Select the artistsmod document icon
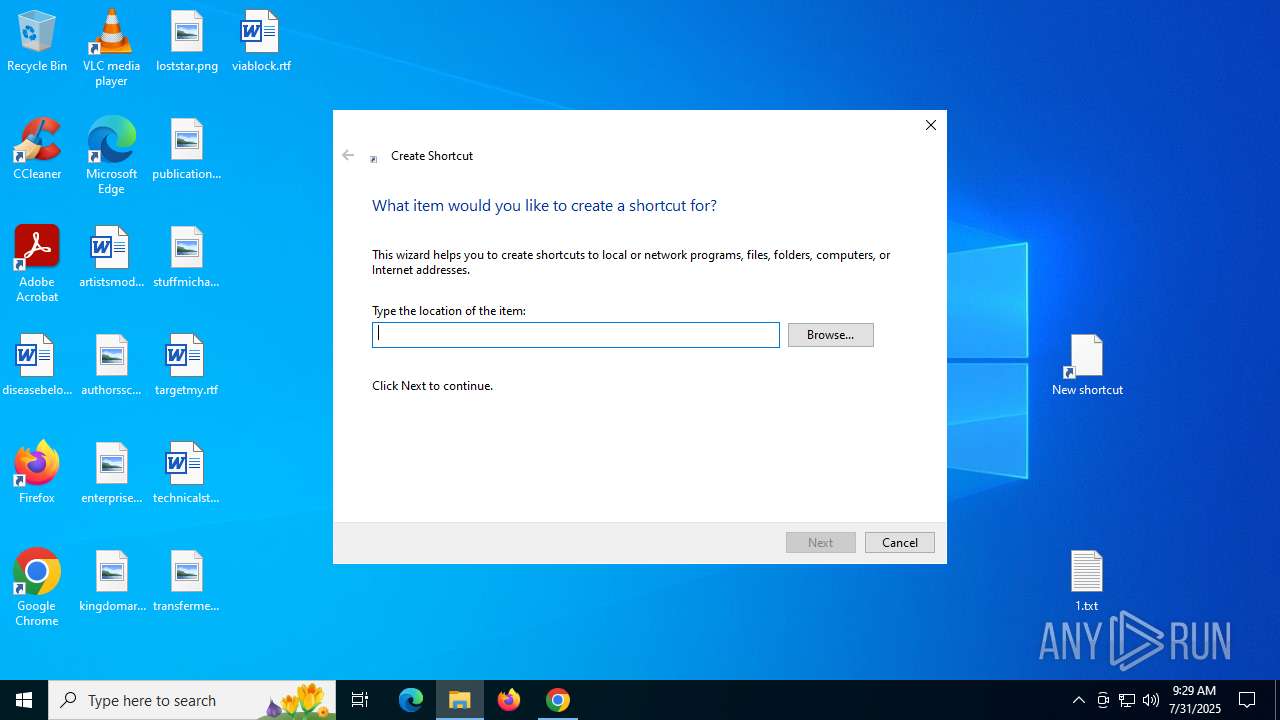Image resolution: width=1280 pixels, height=720 pixels. click(x=111, y=258)
